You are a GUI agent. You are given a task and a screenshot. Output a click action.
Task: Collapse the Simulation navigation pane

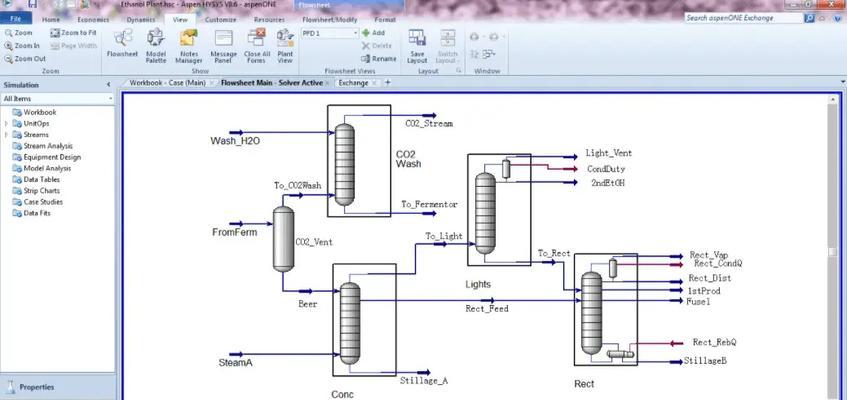[108, 85]
